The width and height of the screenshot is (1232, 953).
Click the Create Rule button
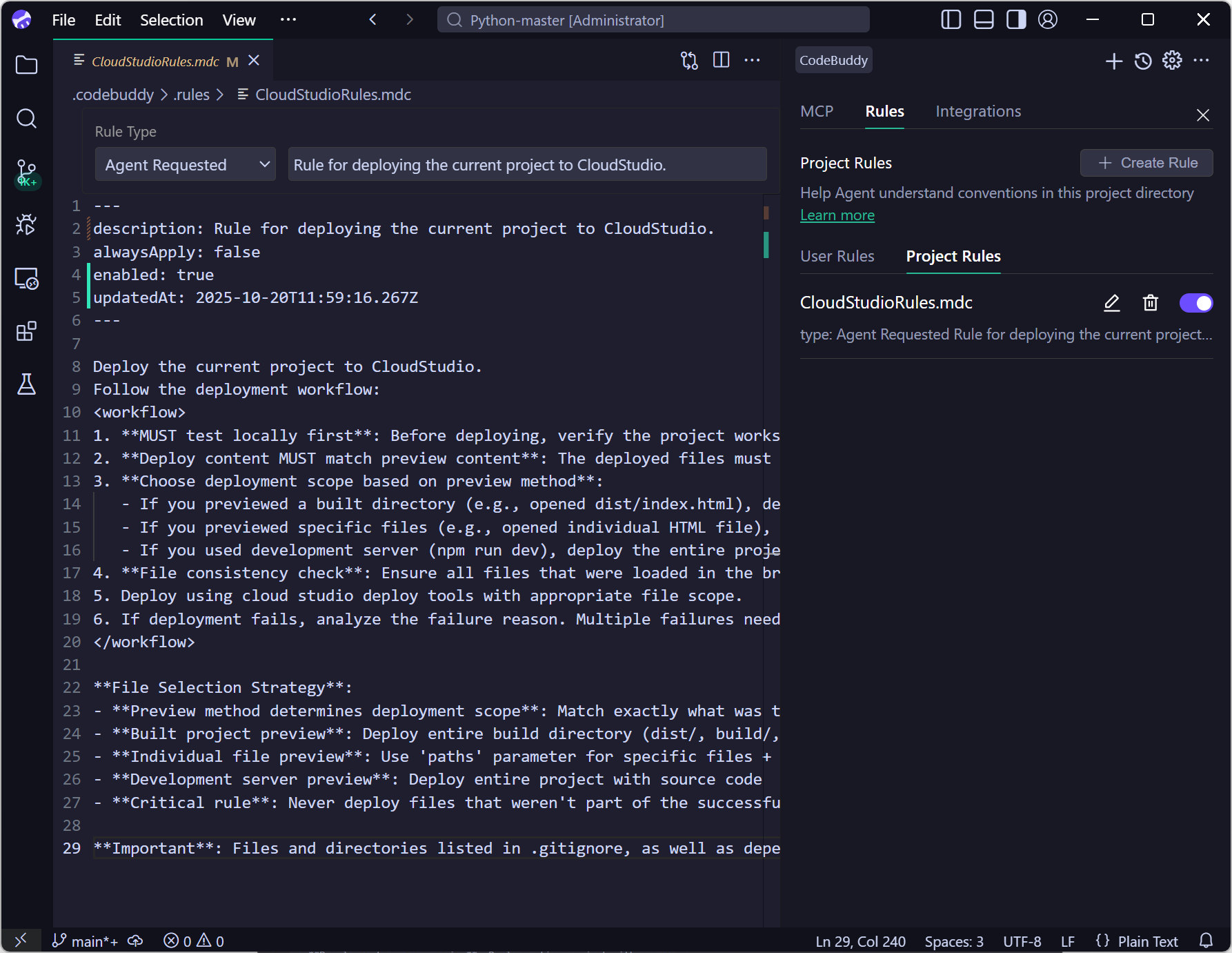pyautogui.click(x=1146, y=163)
